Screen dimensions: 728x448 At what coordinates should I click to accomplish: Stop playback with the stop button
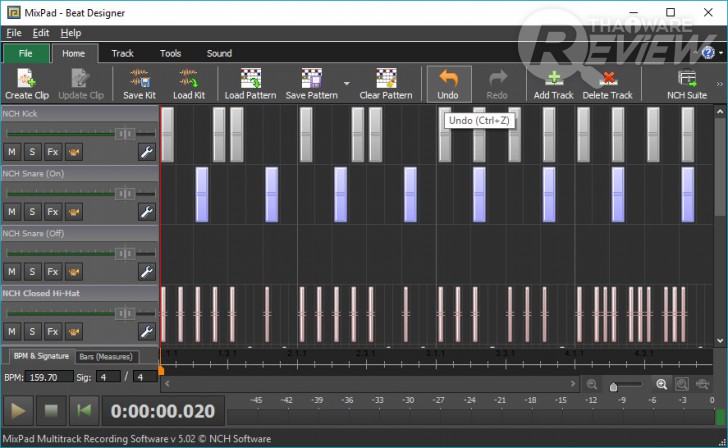click(x=51, y=411)
